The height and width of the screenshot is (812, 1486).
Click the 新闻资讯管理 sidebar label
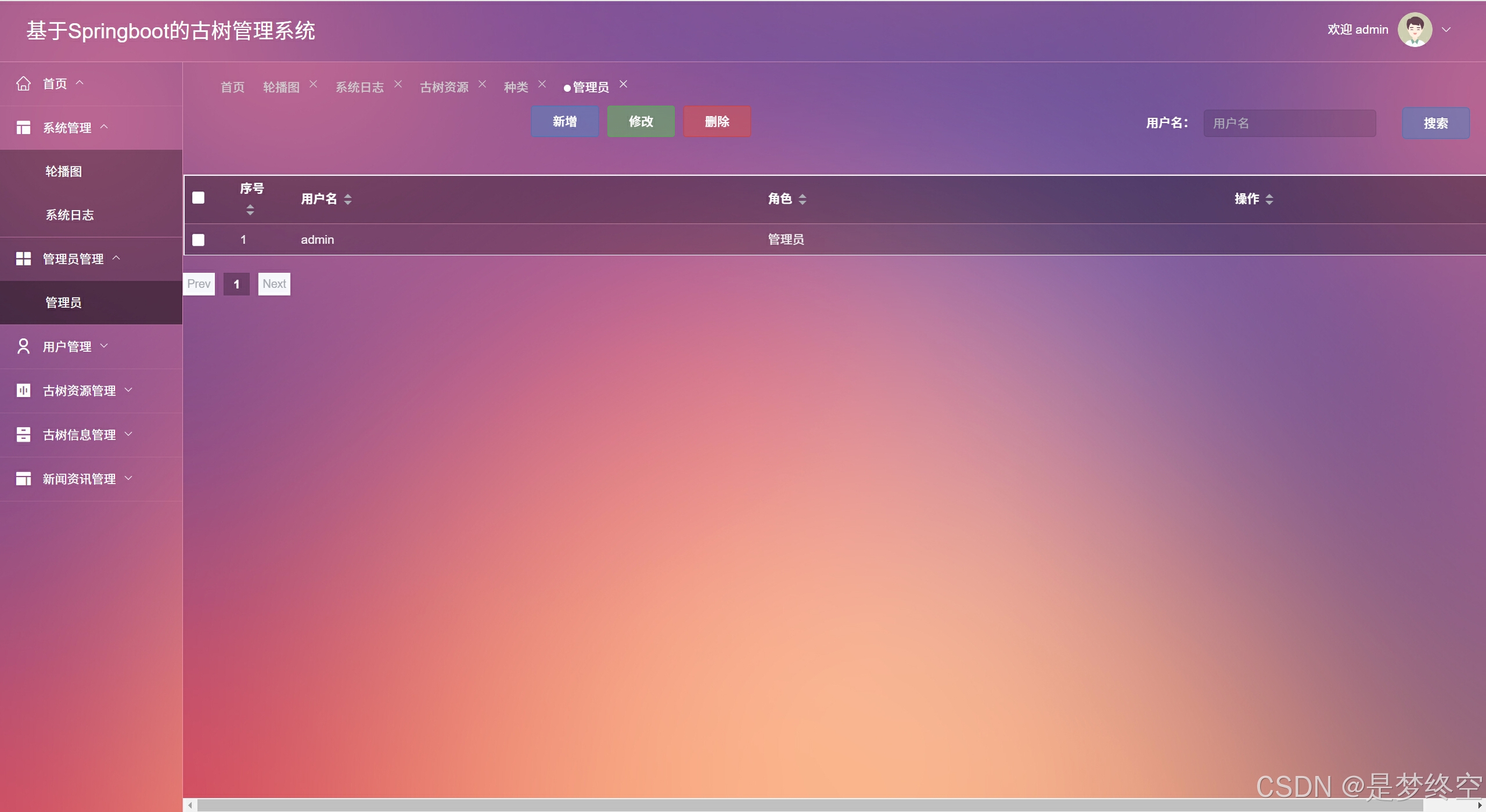tap(79, 479)
